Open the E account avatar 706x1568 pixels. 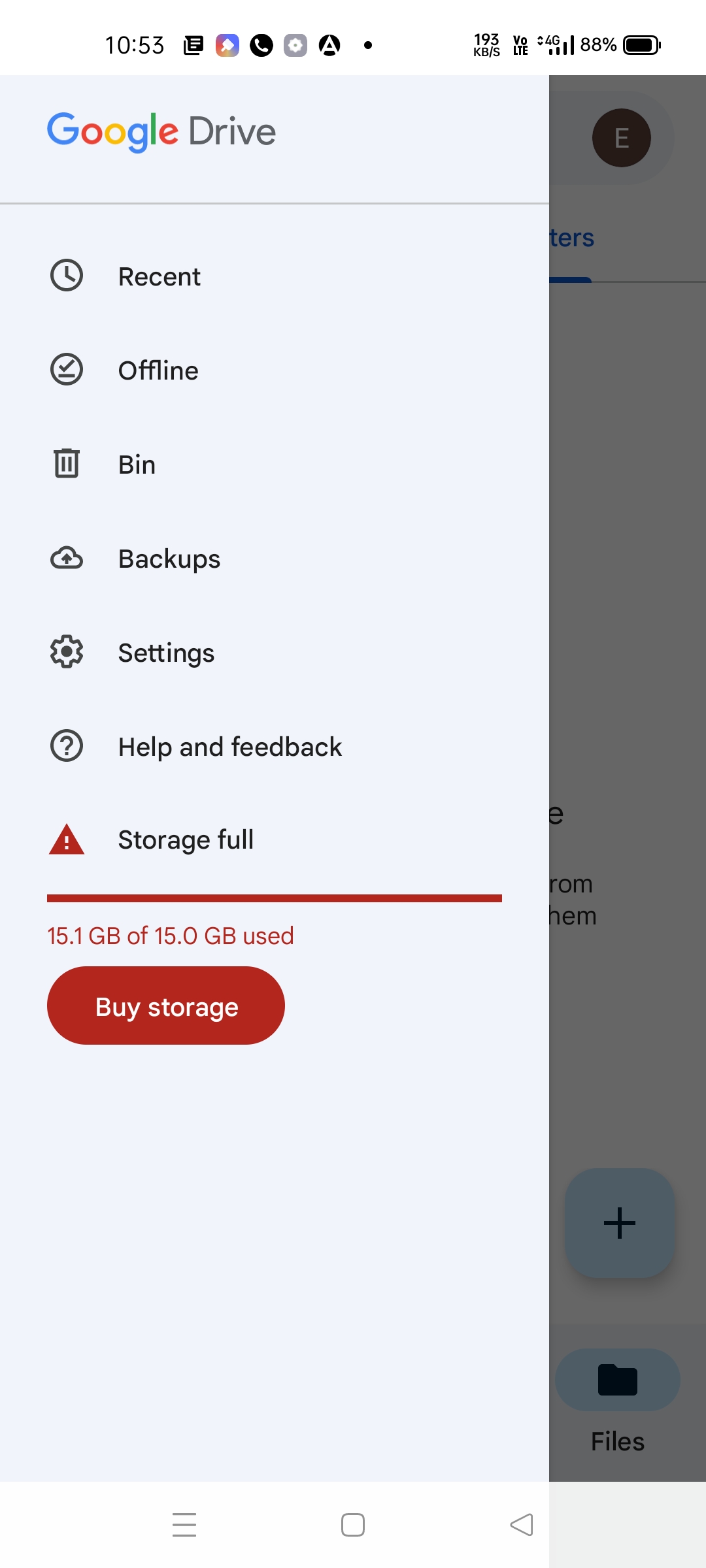pyautogui.click(x=621, y=138)
